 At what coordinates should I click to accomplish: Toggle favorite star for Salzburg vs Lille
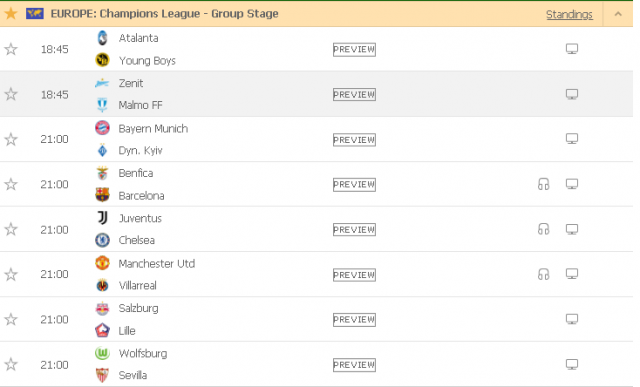11,319
